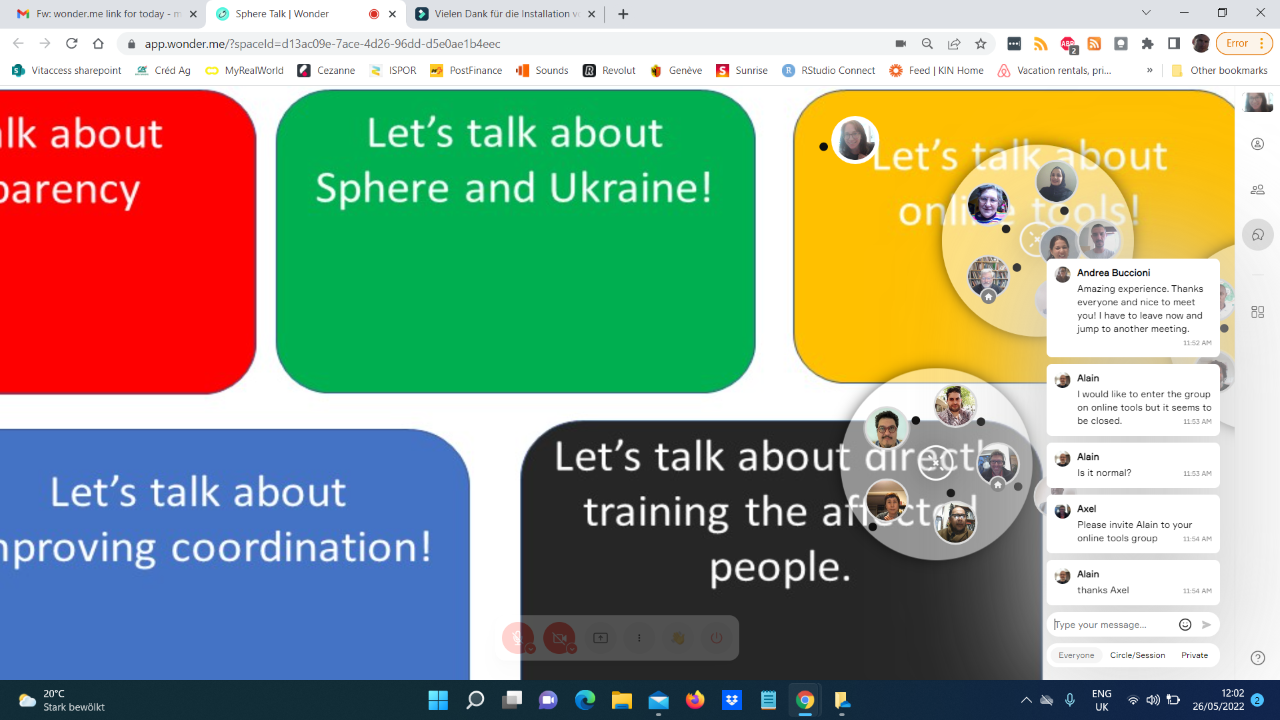The height and width of the screenshot is (720, 1280).
Task: Switch to the Private chat tab
Action: (1194, 656)
